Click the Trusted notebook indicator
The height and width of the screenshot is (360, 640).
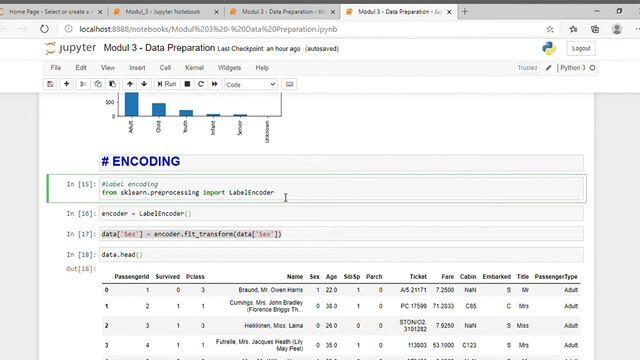tap(527, 68)
